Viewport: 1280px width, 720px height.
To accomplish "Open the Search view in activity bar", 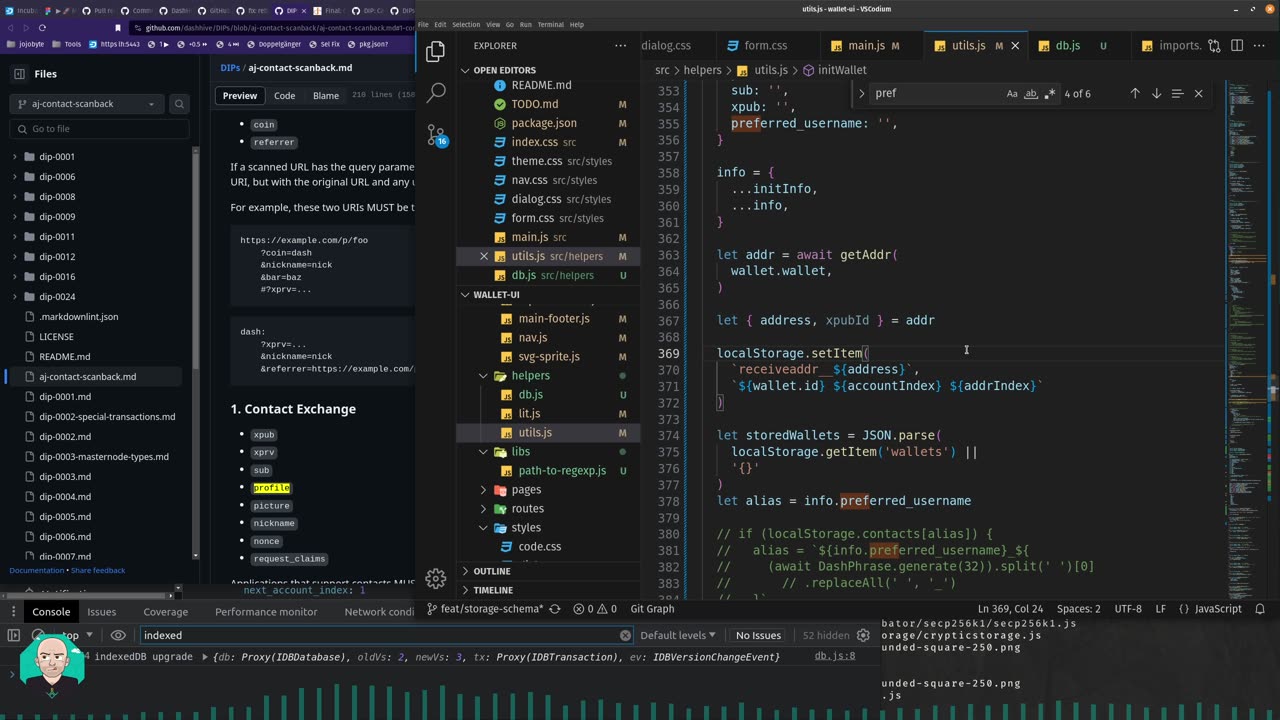I will point(436,93).
